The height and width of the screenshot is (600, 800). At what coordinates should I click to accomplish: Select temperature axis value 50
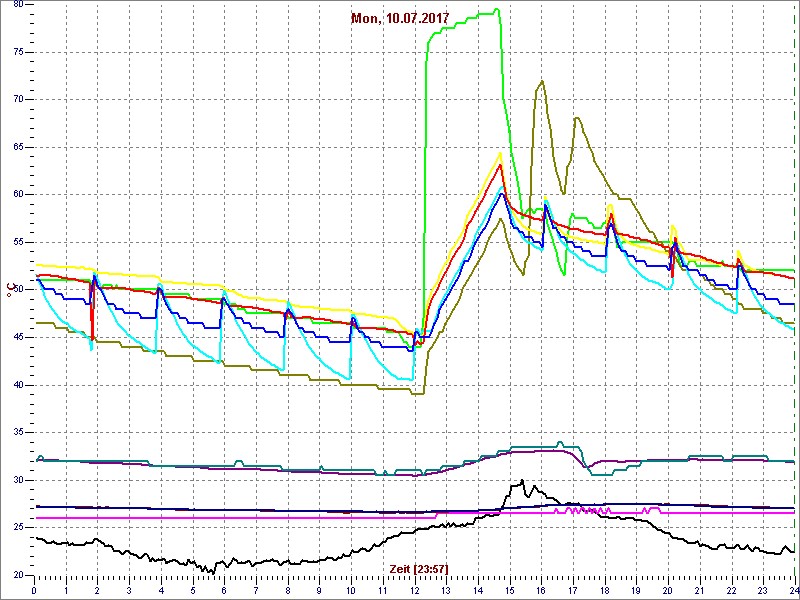point(17,290)
